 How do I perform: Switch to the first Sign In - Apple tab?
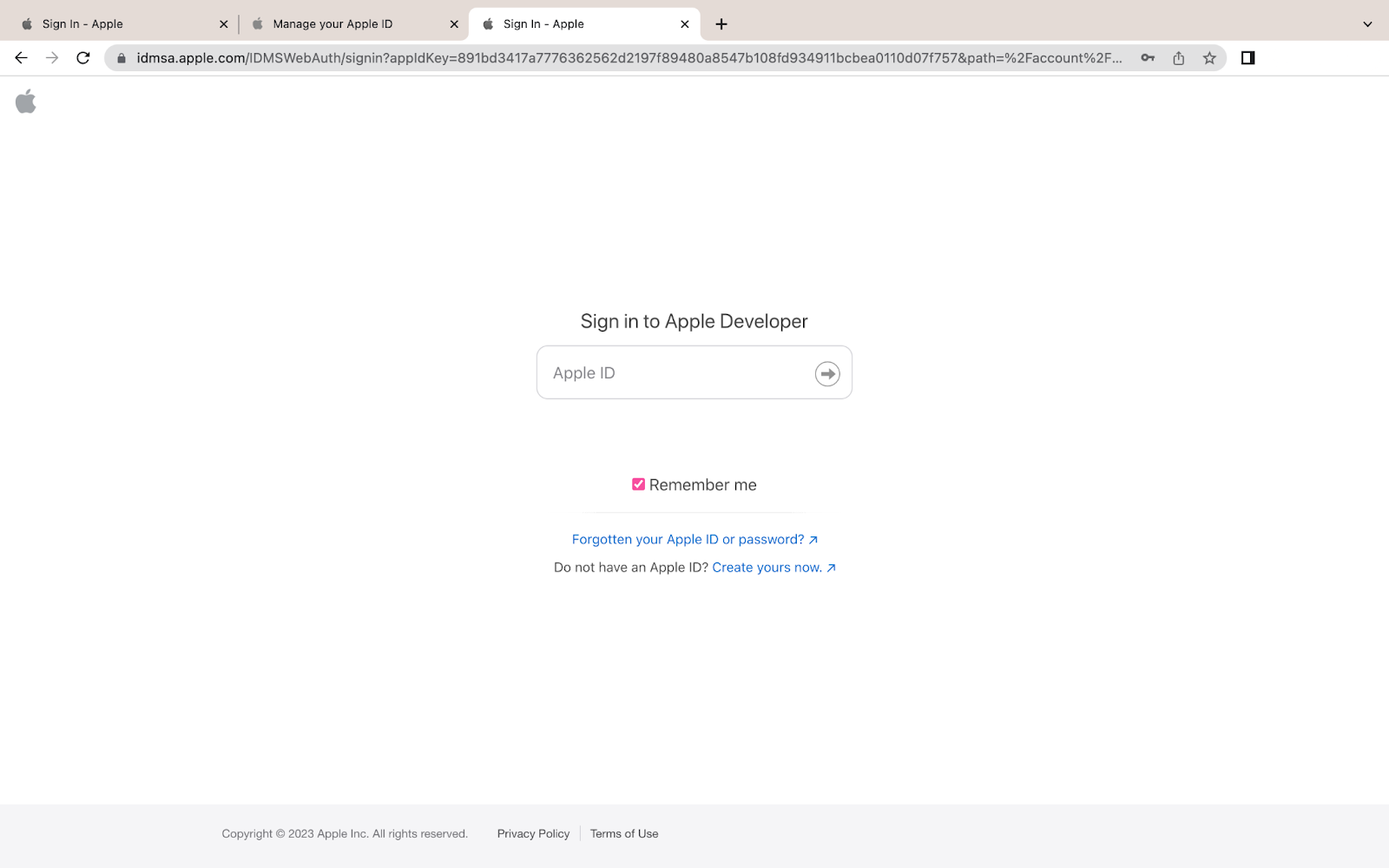pyautogui.click(x=122, y=24)
